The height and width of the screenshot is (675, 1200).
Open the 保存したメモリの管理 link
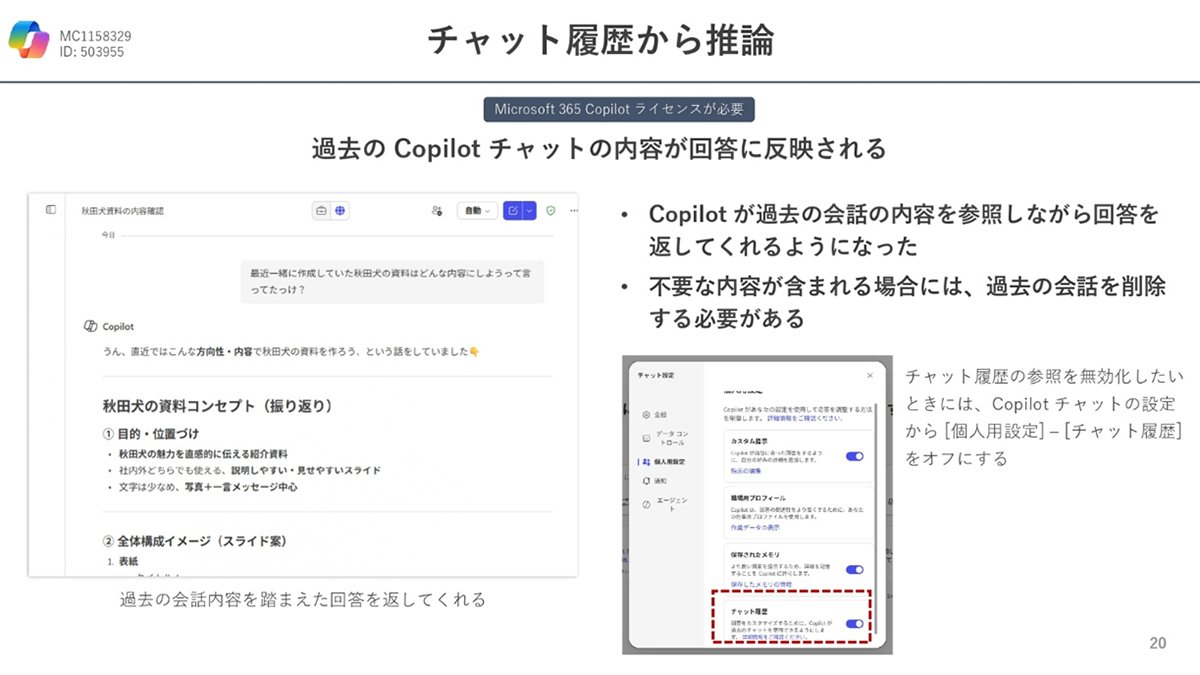tap(762, 583)
